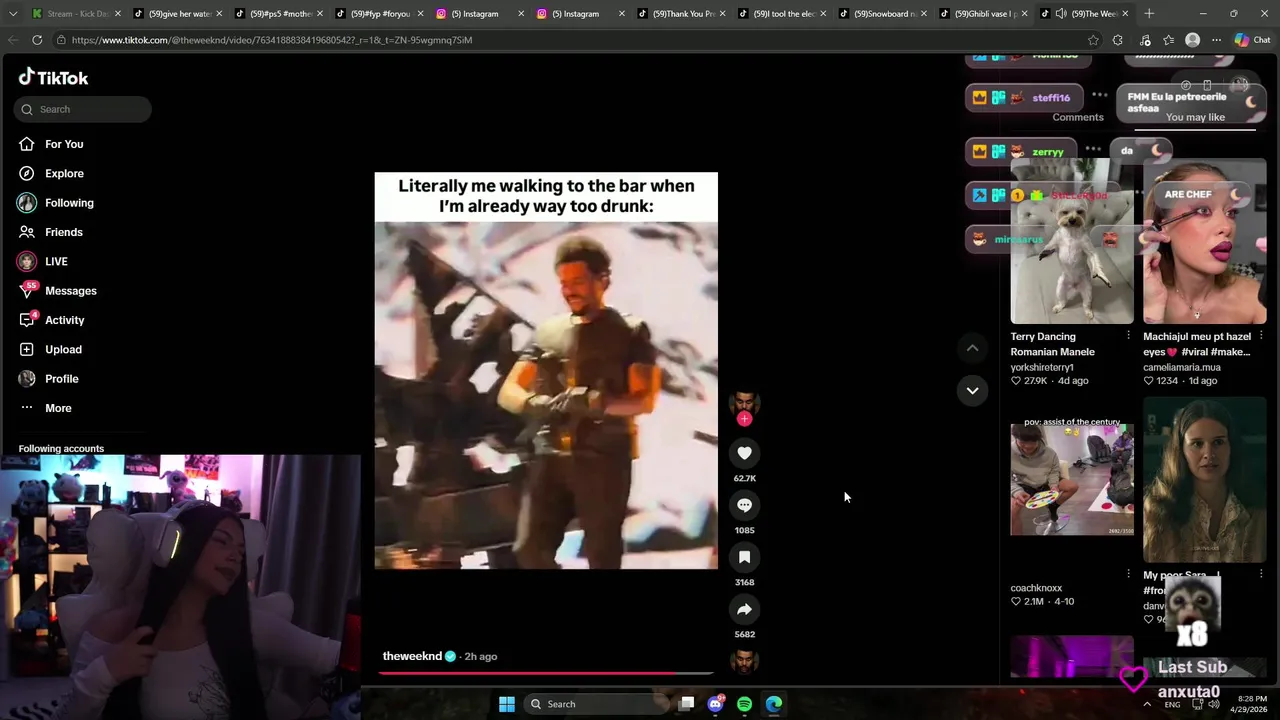Switch to the Ghibli vase TikTok tab
The image size is (1280, 720).
coord(984,14)
